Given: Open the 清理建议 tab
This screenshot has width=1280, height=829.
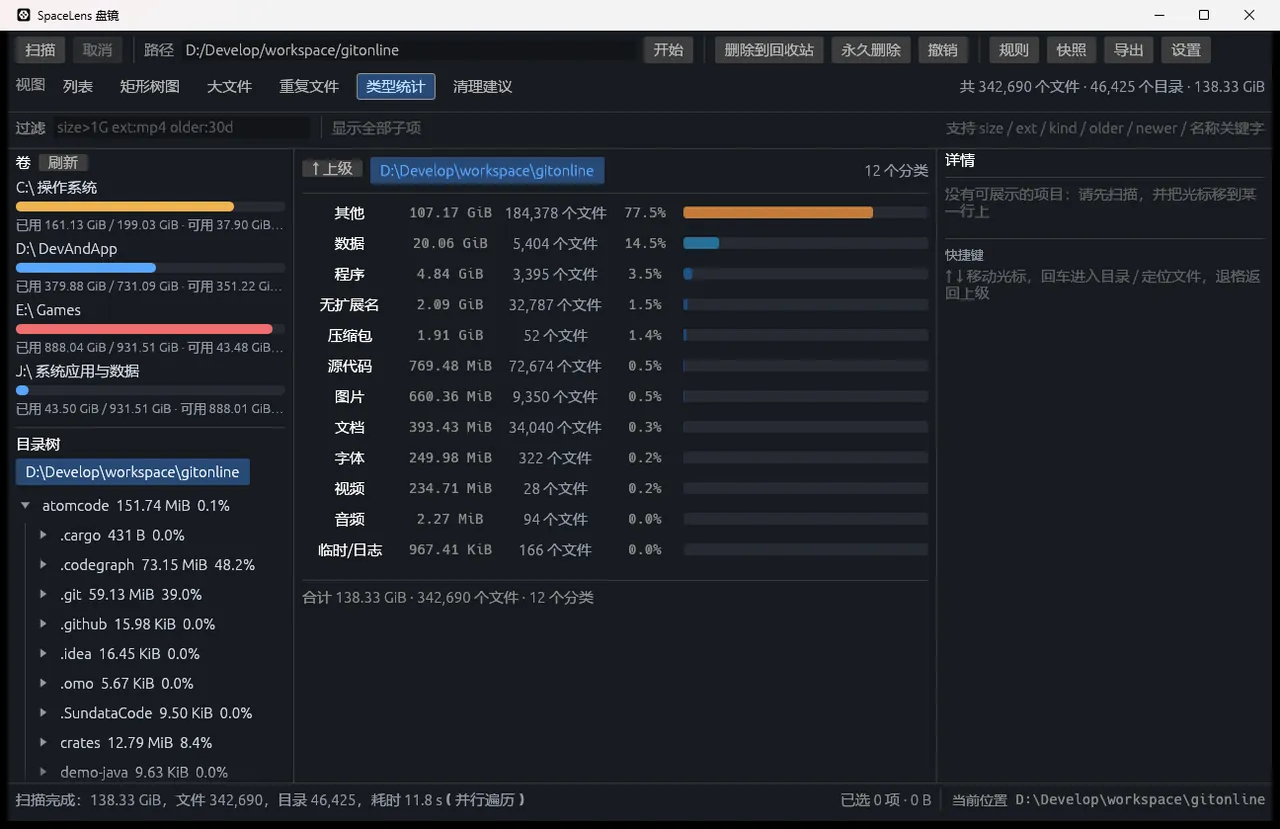Looking at the screenshot, I should click(482, 87).
